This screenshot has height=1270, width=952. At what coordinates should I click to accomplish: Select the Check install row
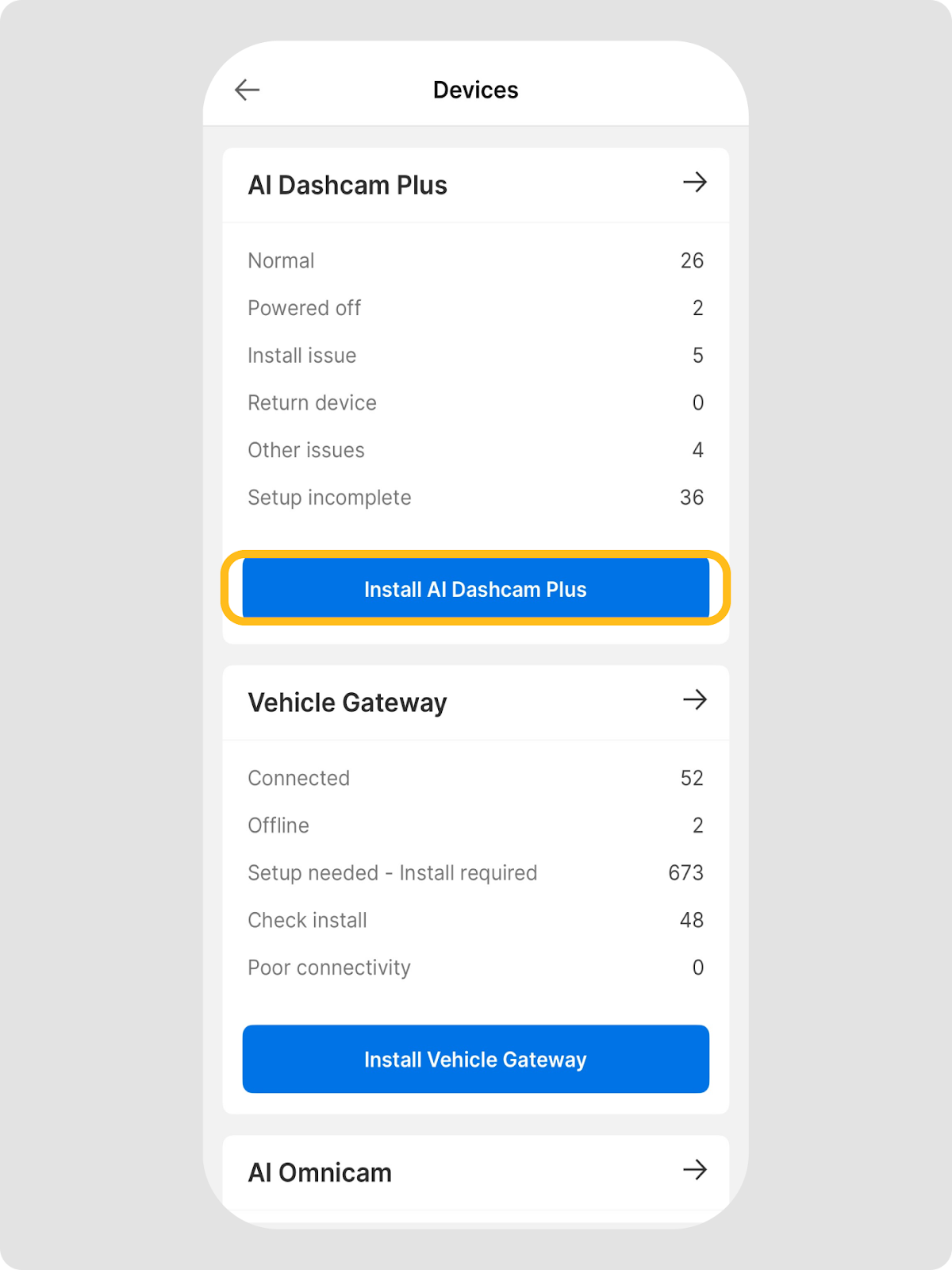(x=475, y=920)
